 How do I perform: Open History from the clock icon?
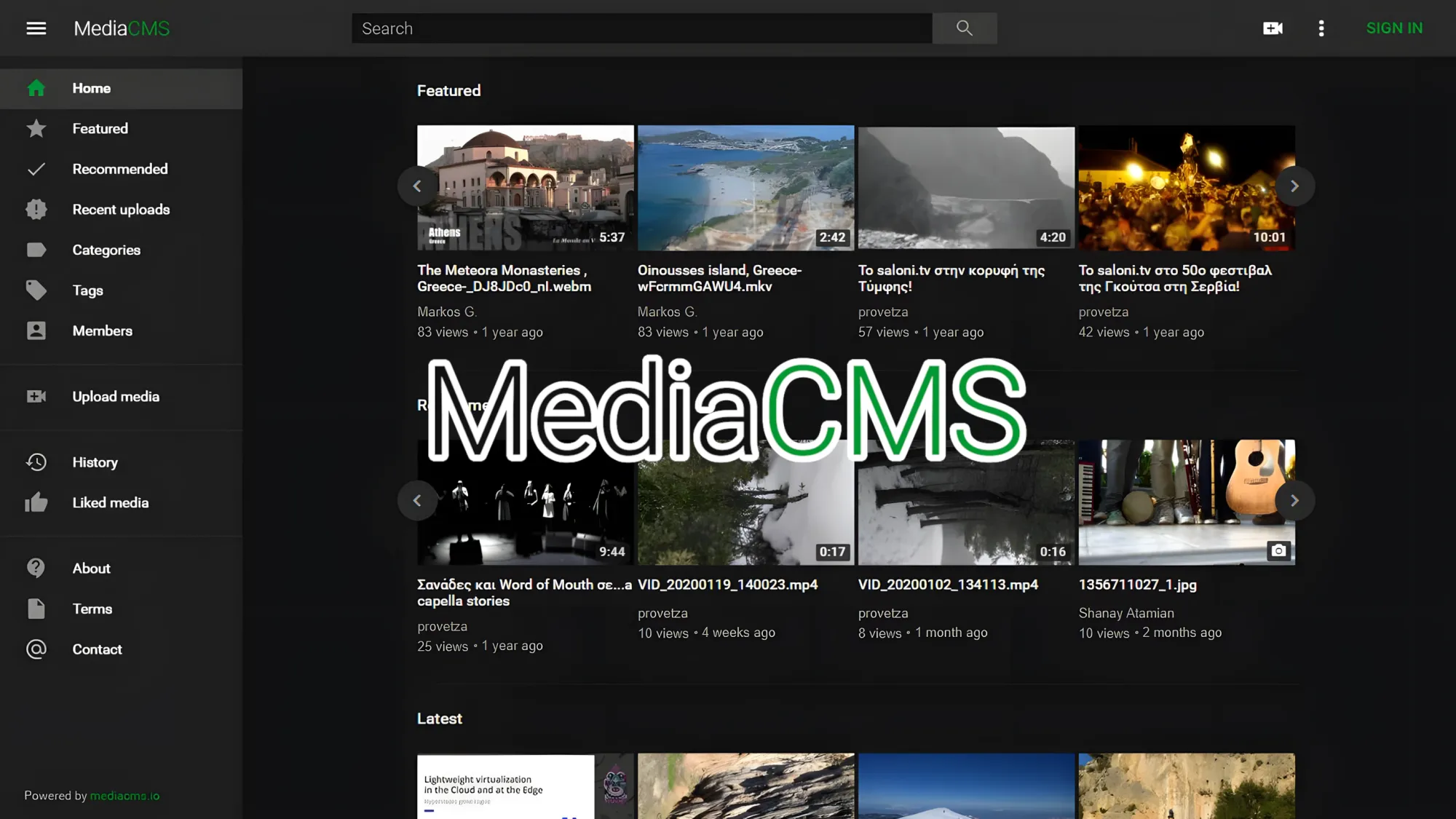[x=36, y=462]
